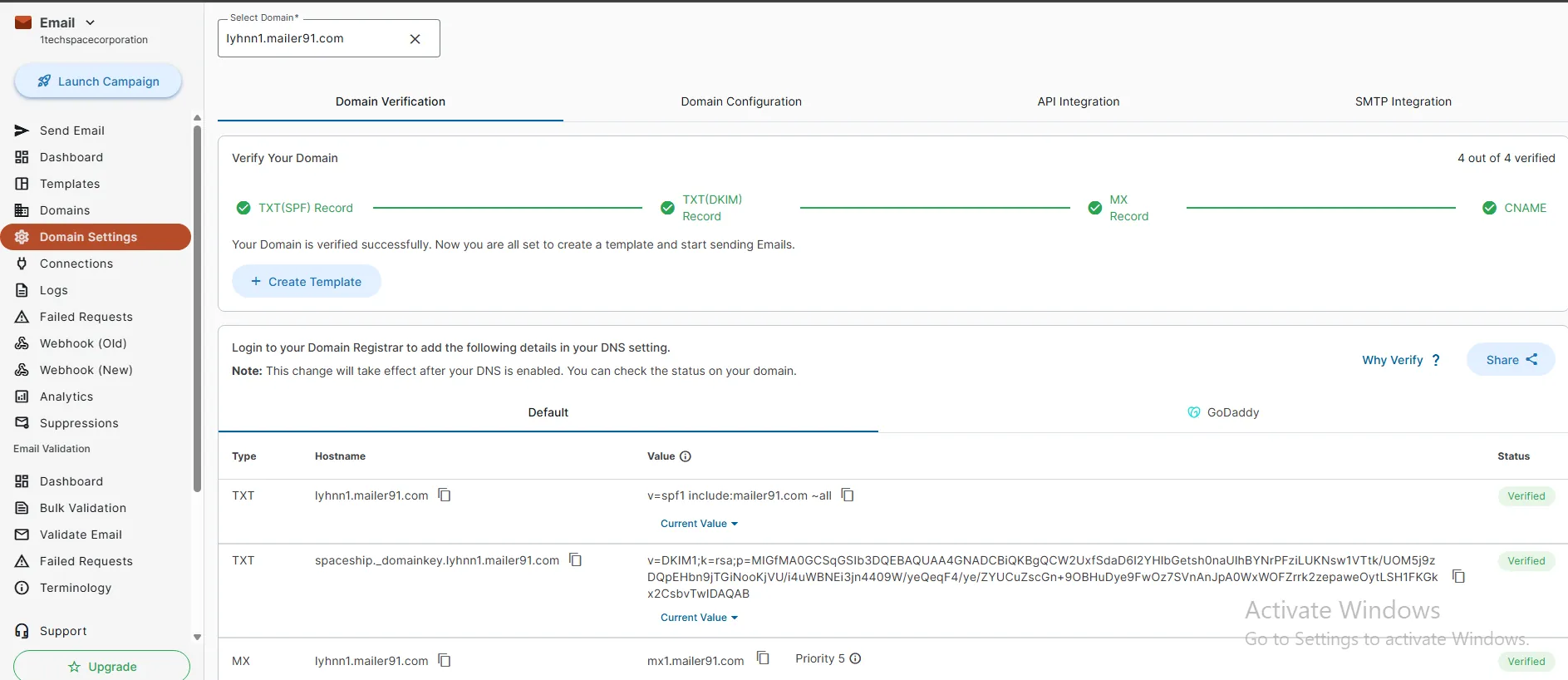Click the Select Domain input field
1568x680 pixels.
(312, 39)
